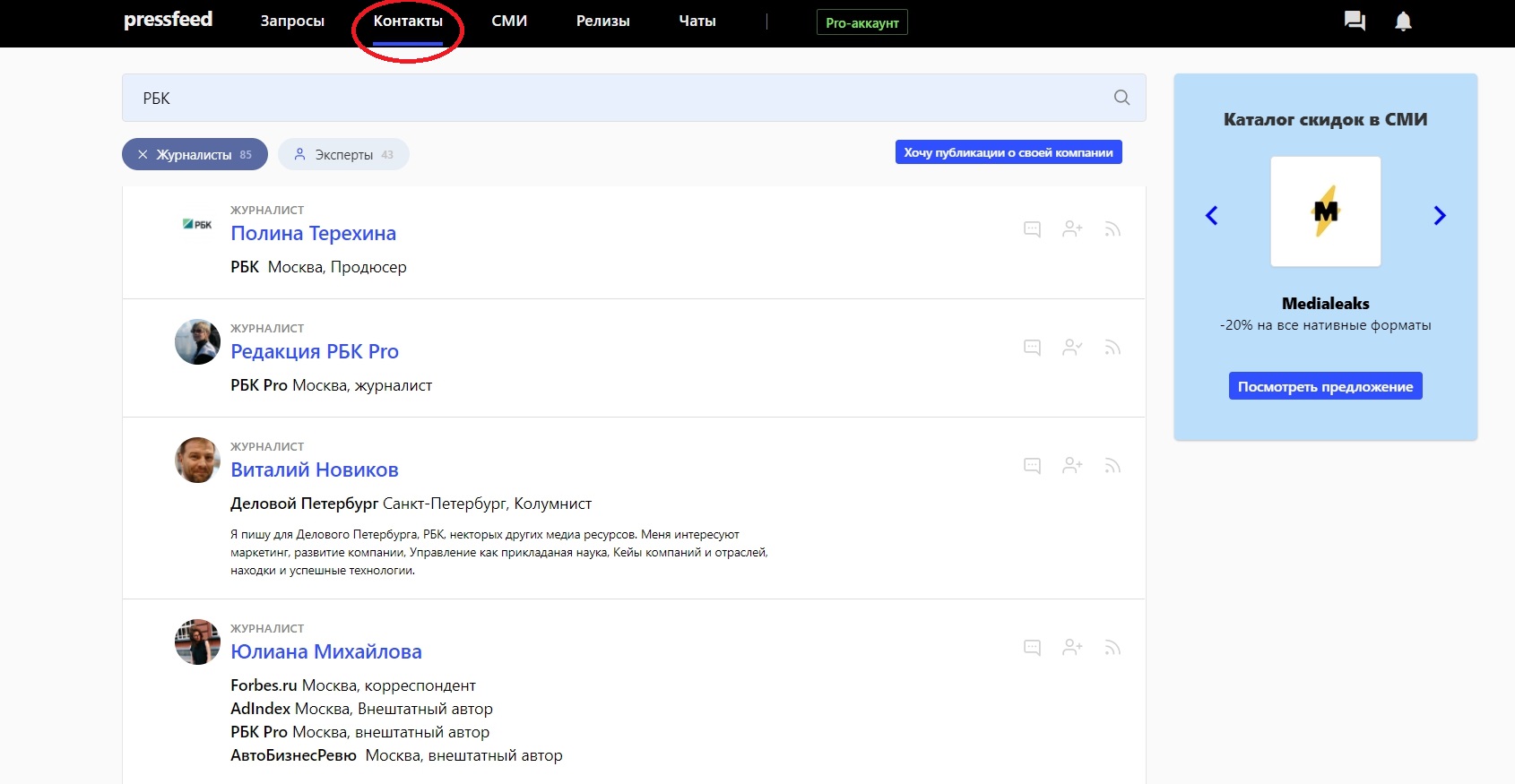Show next discount catalog offer
The width and height of the screenshot is (1515, 784).
(x=1439, y=216)
